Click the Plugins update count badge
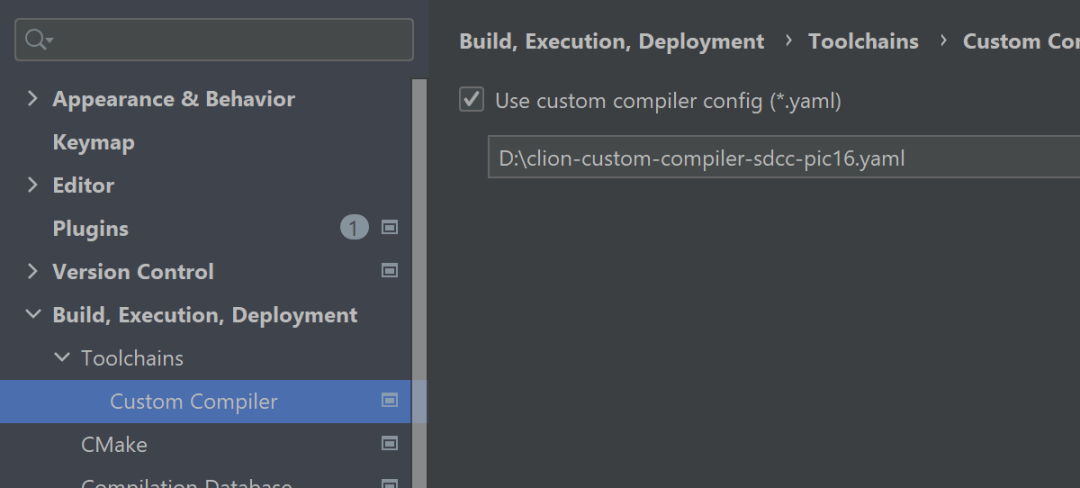1080x488 pixels. point(354,228)
